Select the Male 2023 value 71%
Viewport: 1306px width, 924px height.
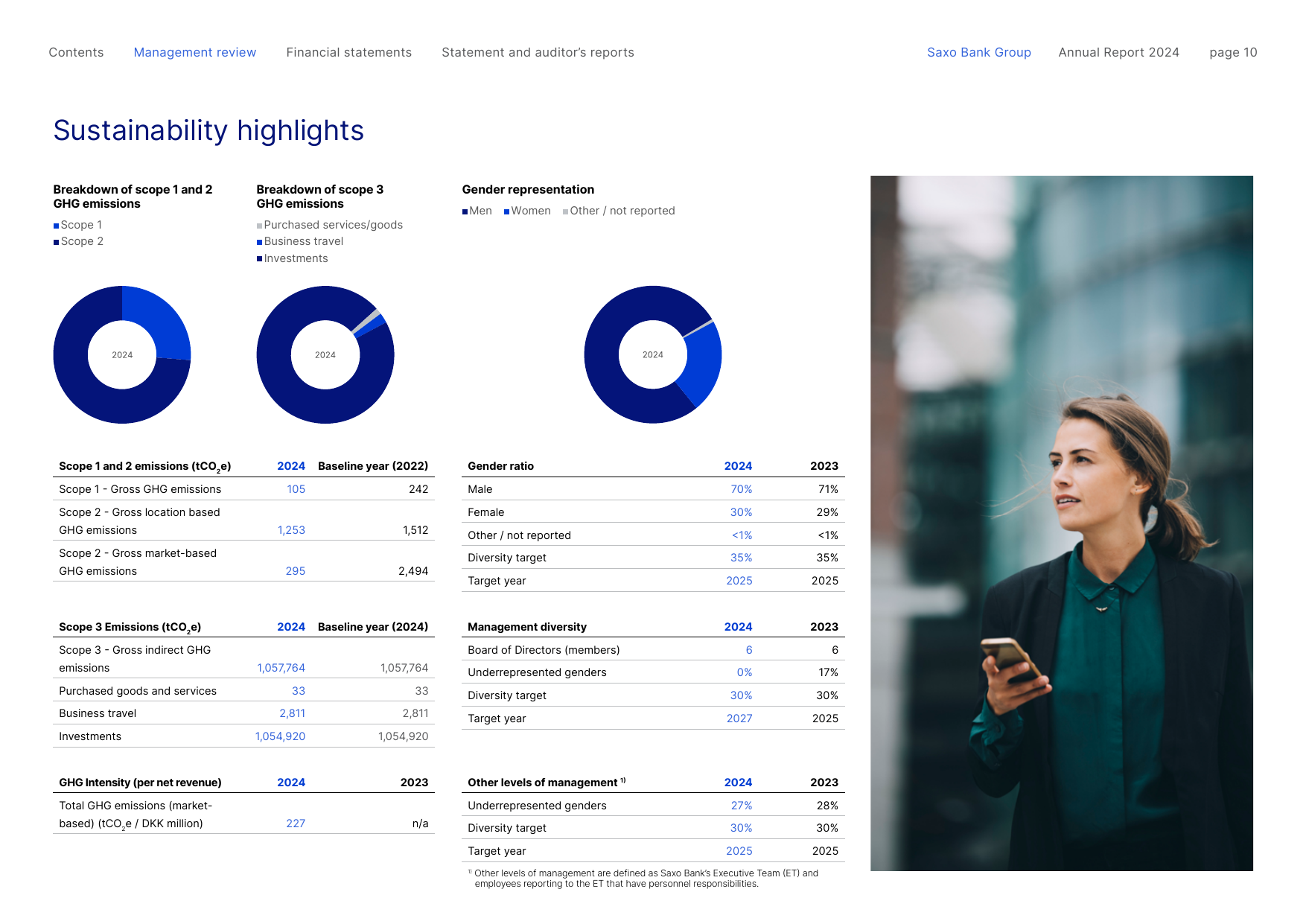(828, 489)
